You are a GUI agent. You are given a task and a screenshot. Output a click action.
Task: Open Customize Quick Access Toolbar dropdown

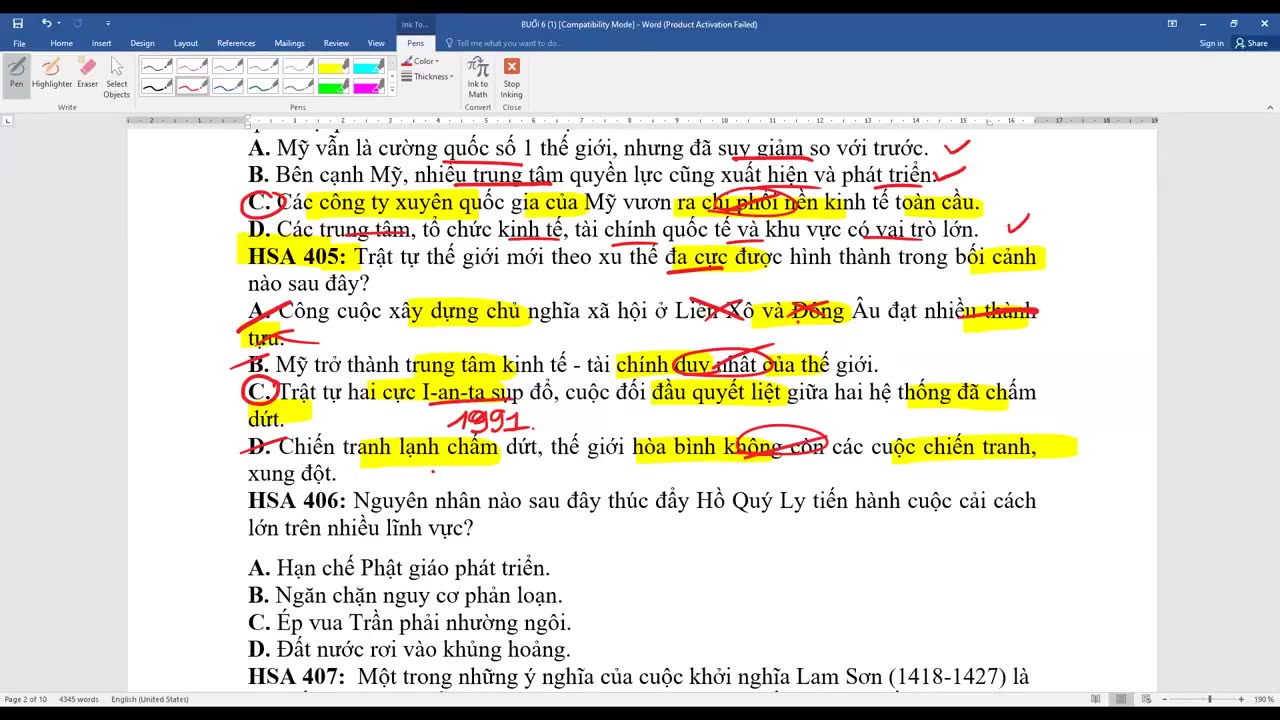108,23
